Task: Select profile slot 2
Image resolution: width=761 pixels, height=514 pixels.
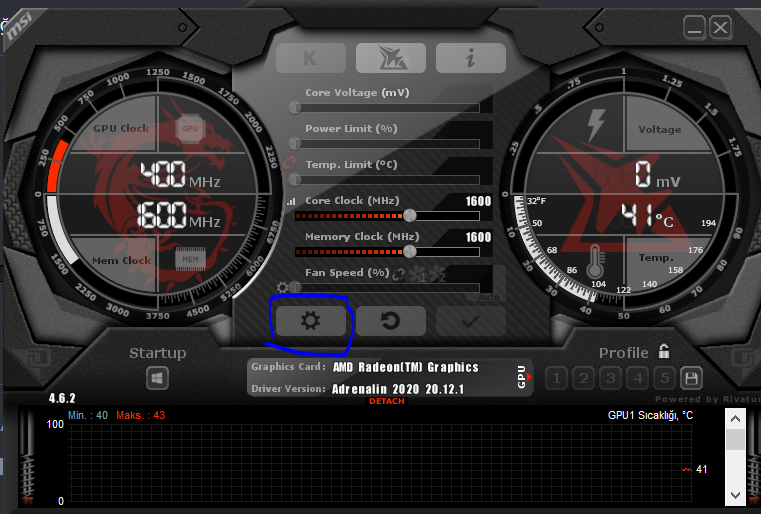Action: pyautogui.click(x=584, y=378)
